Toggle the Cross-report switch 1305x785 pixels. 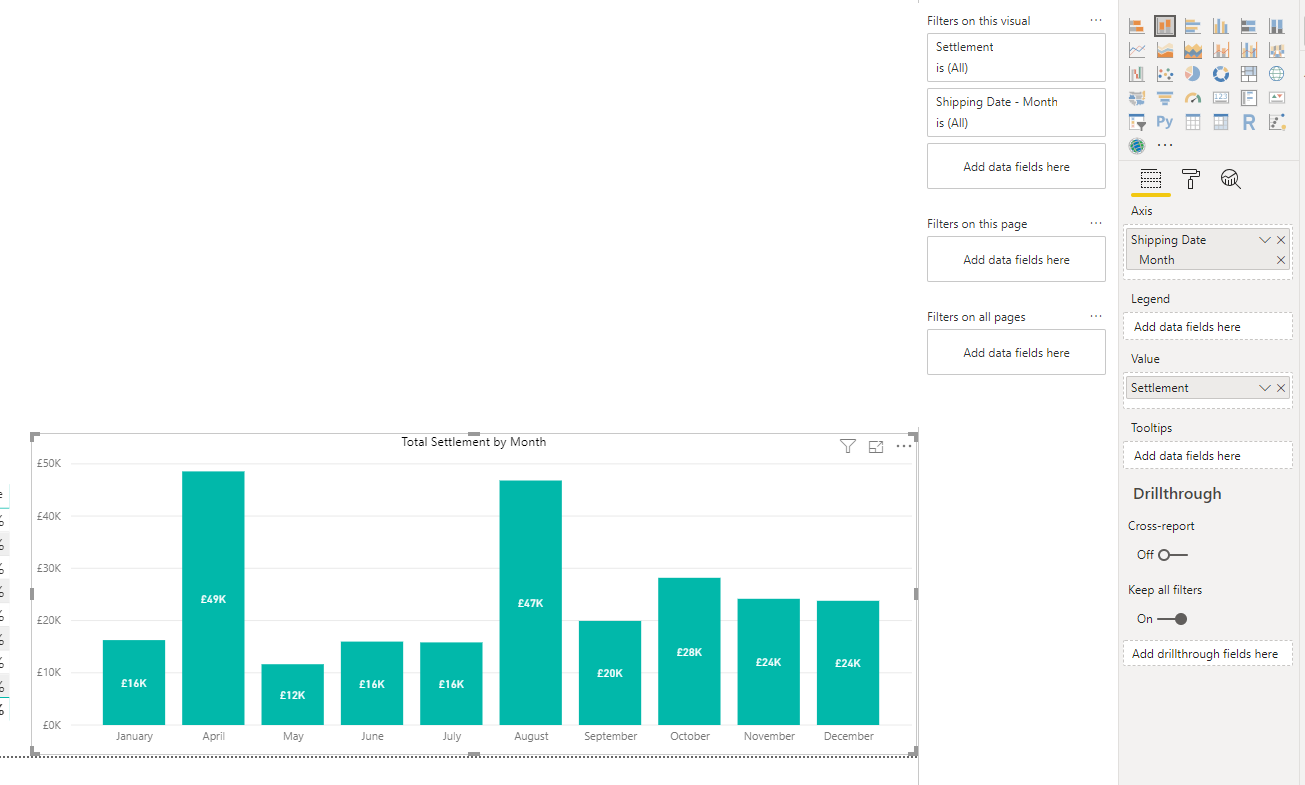[1173, 554]
